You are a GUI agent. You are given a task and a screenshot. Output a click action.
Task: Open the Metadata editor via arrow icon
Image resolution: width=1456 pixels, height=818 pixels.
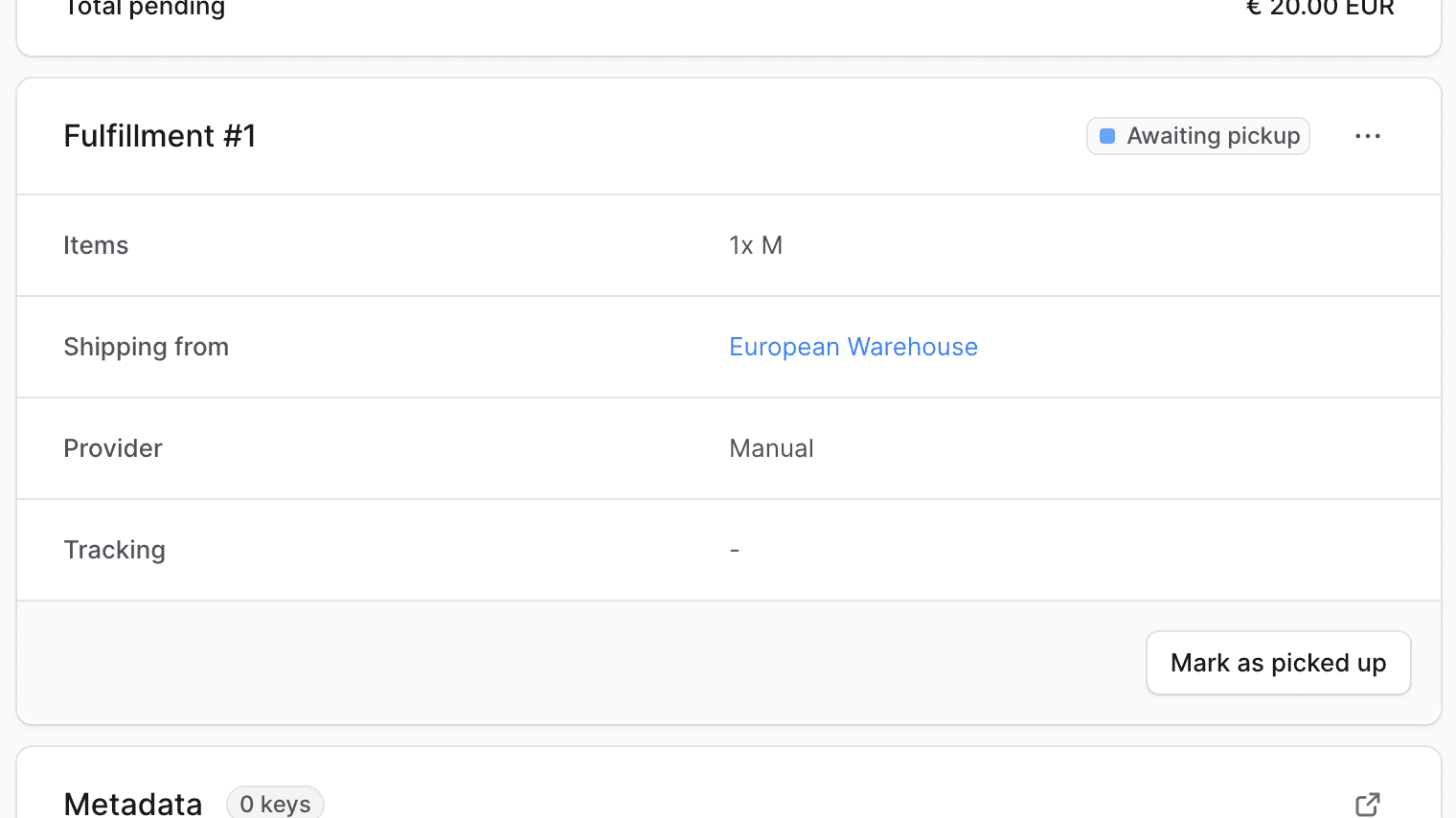pyautogui.click(x=1367, y=804)
